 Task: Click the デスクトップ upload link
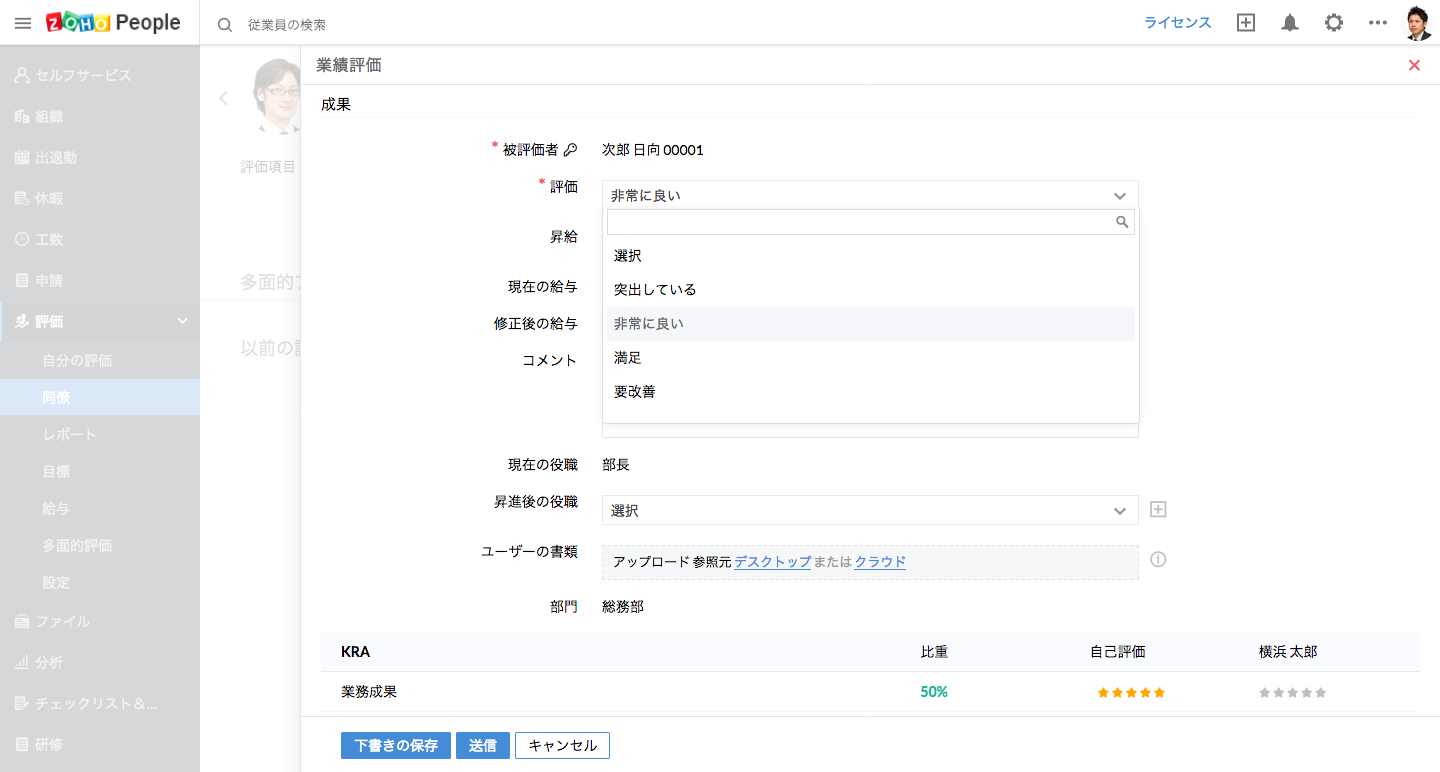(x=772, y=562)
